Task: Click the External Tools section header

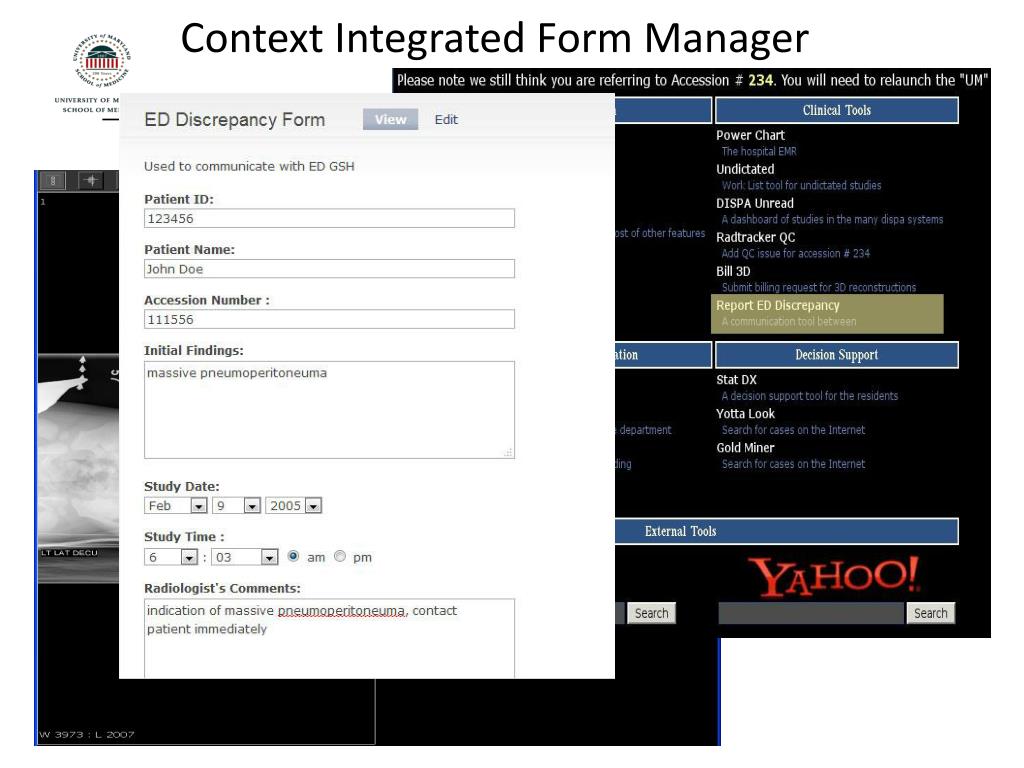Action: [x=786, y=531]
